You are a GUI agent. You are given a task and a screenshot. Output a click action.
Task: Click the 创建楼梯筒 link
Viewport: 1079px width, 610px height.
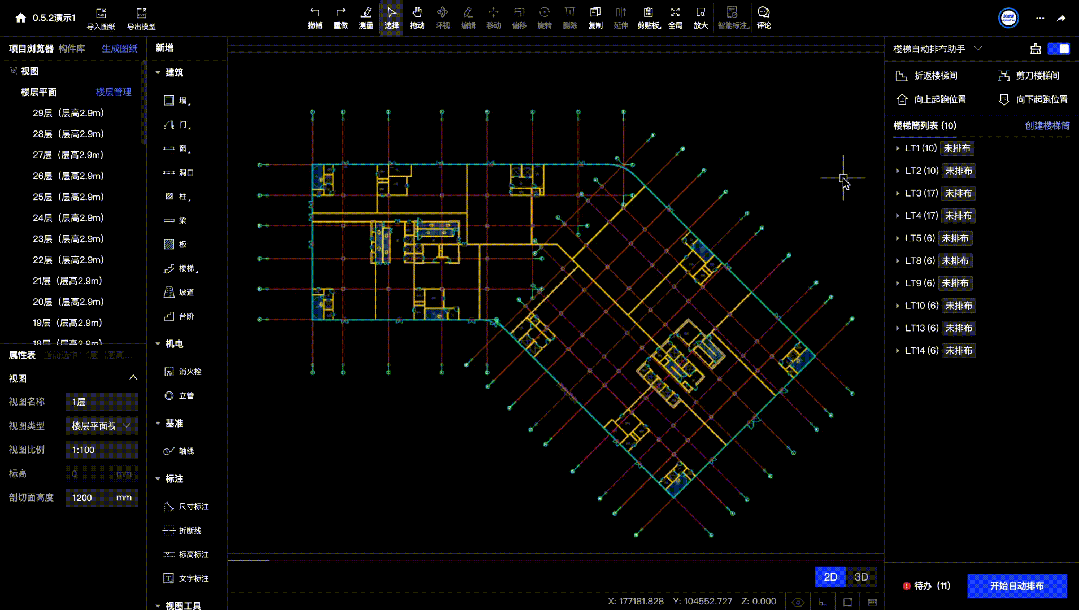click(1047, 126)
